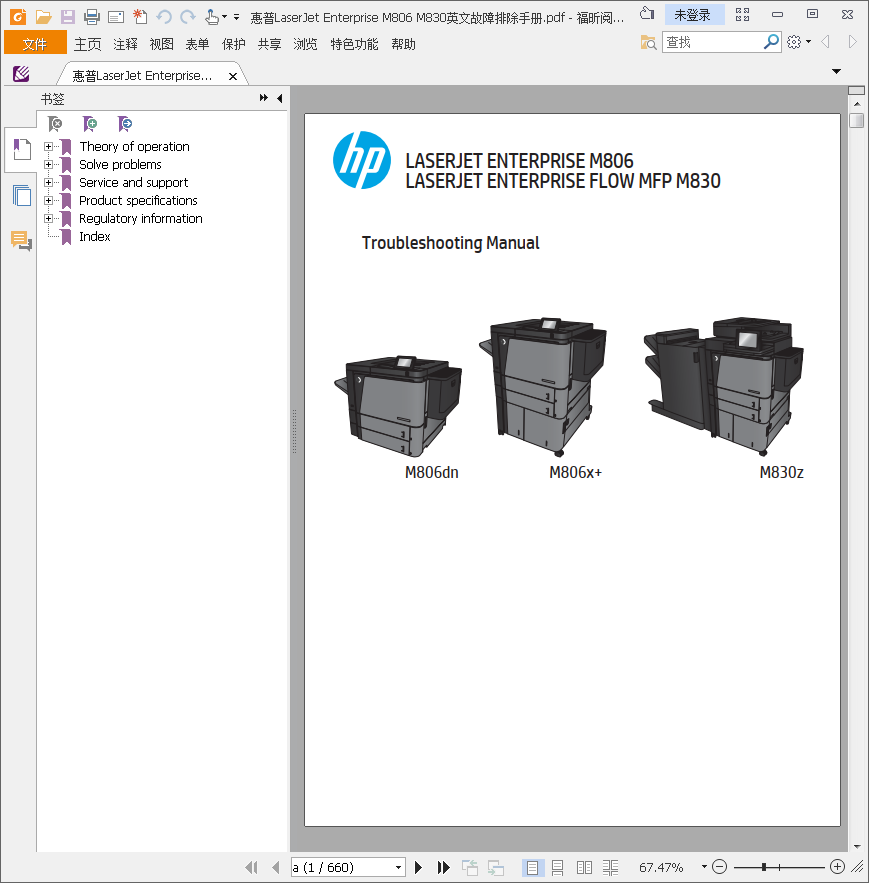The width and height of the screenshot is (869, 883).
Task: Go to previous search result arrow
Action: [826, 42]
